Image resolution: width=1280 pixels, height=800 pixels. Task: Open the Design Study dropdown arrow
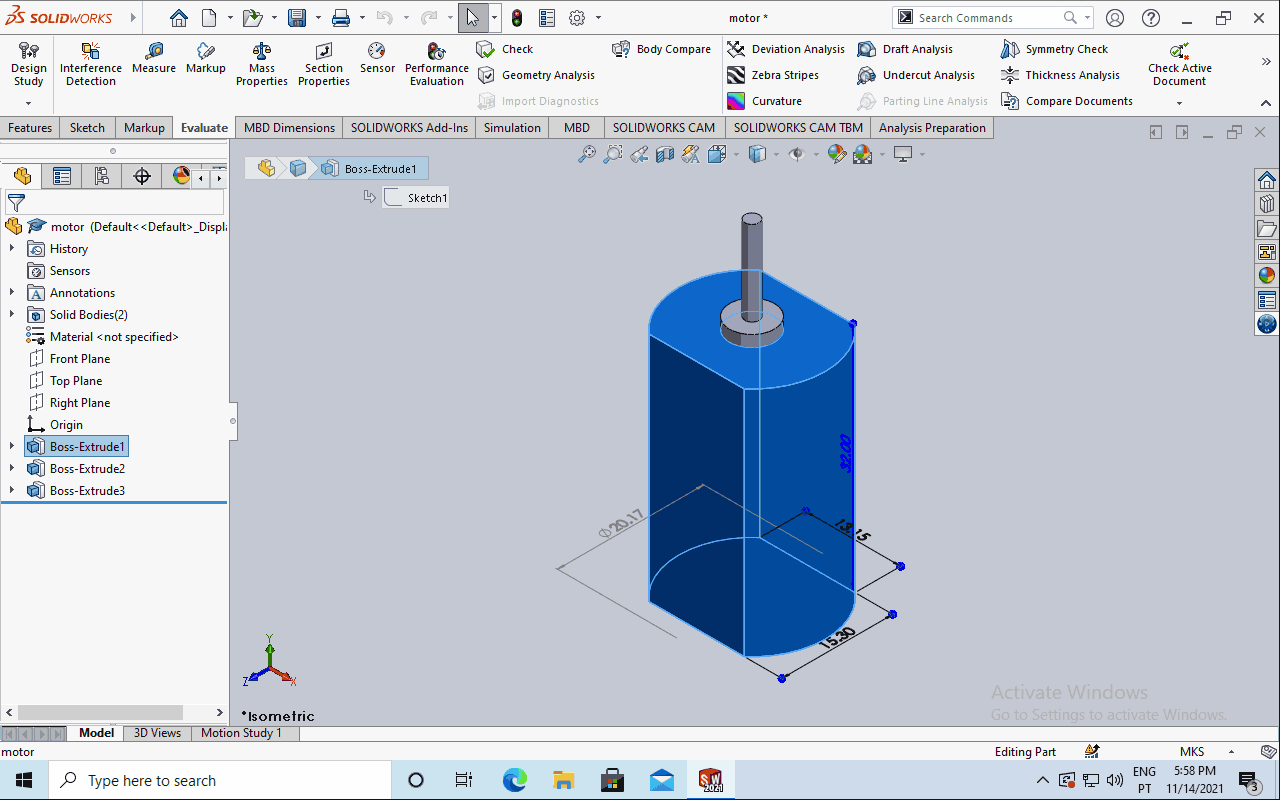tap(28, 103)
